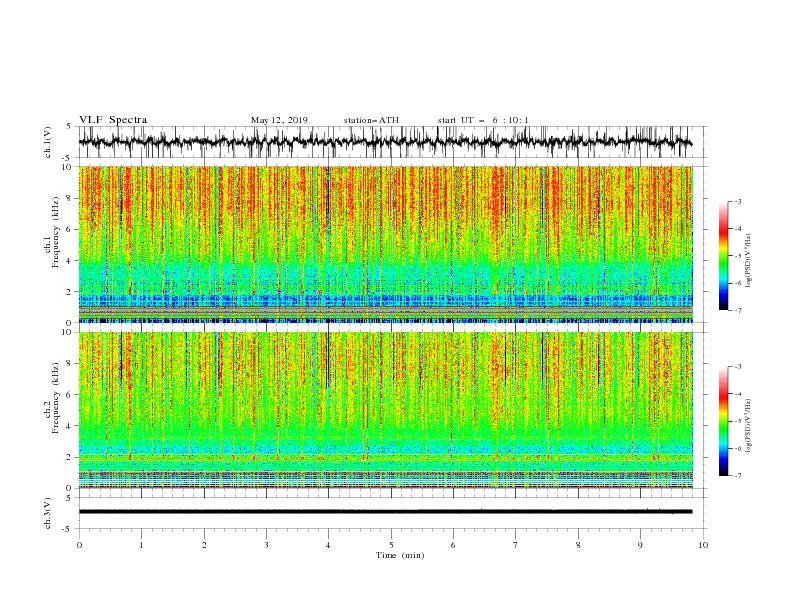This screenshot has width=792, height=612.
Task: Select the "start UT = 6 :10: 1" text
Action: click(x=483, y=120)
